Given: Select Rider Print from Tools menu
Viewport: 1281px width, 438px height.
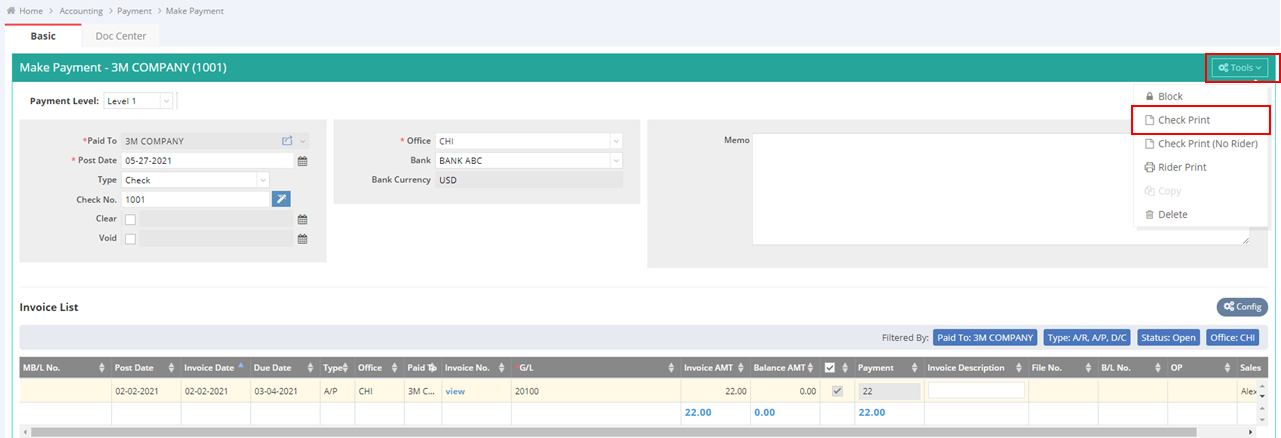Looking at the screenshot, I should tap(1181, 167).
